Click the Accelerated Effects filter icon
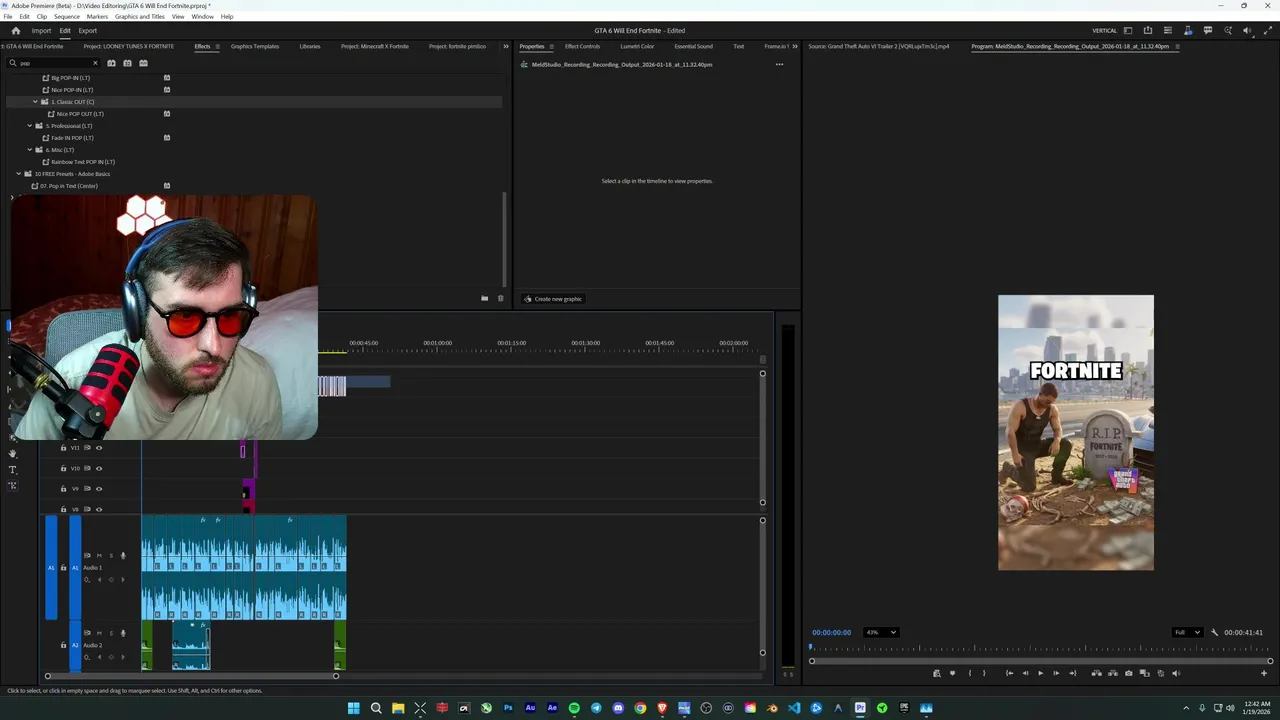The image size is (1280, 720). (111, 63)
